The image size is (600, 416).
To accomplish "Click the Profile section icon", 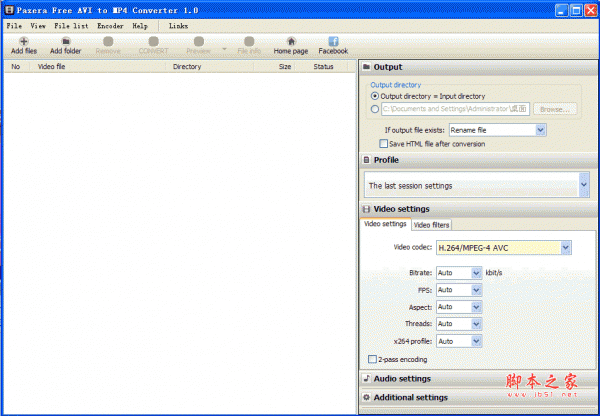I will (x=367, y=160).
